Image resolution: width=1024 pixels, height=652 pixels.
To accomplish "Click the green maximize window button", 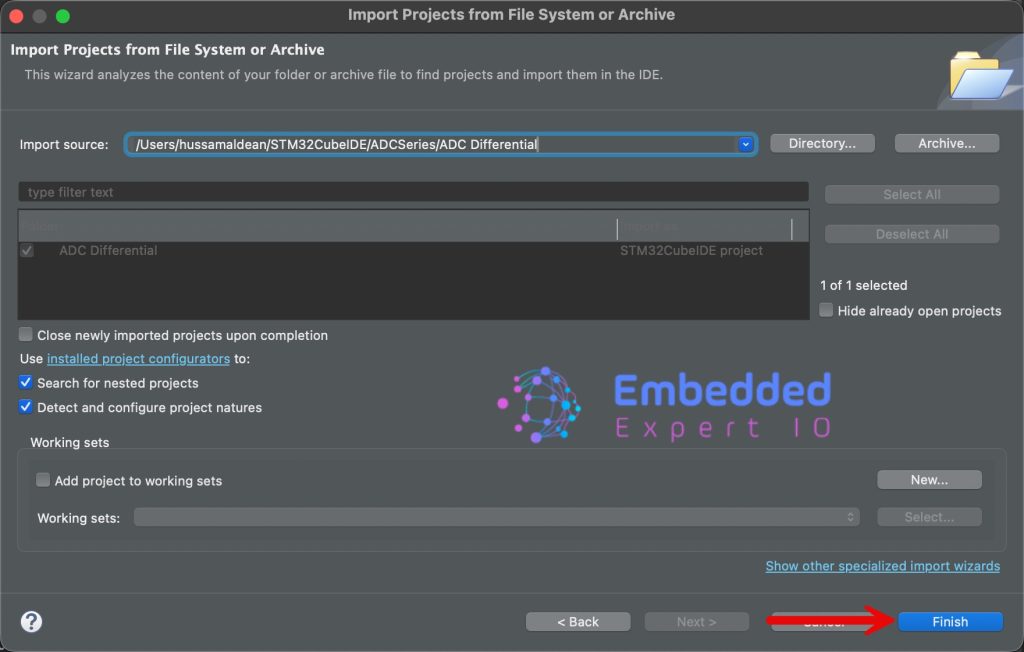I will pos(63,16).
